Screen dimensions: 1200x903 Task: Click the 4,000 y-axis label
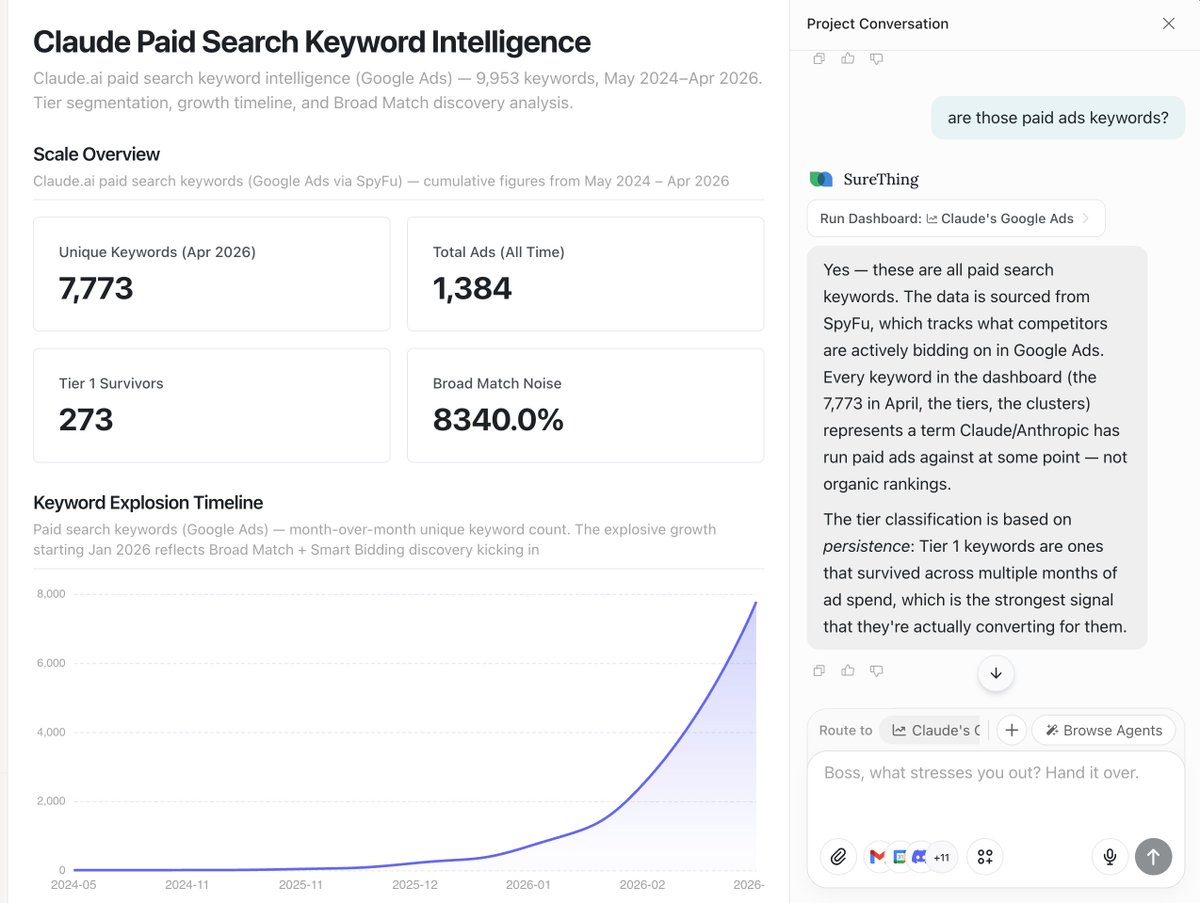pyautogui.click(x=49, y=732)
